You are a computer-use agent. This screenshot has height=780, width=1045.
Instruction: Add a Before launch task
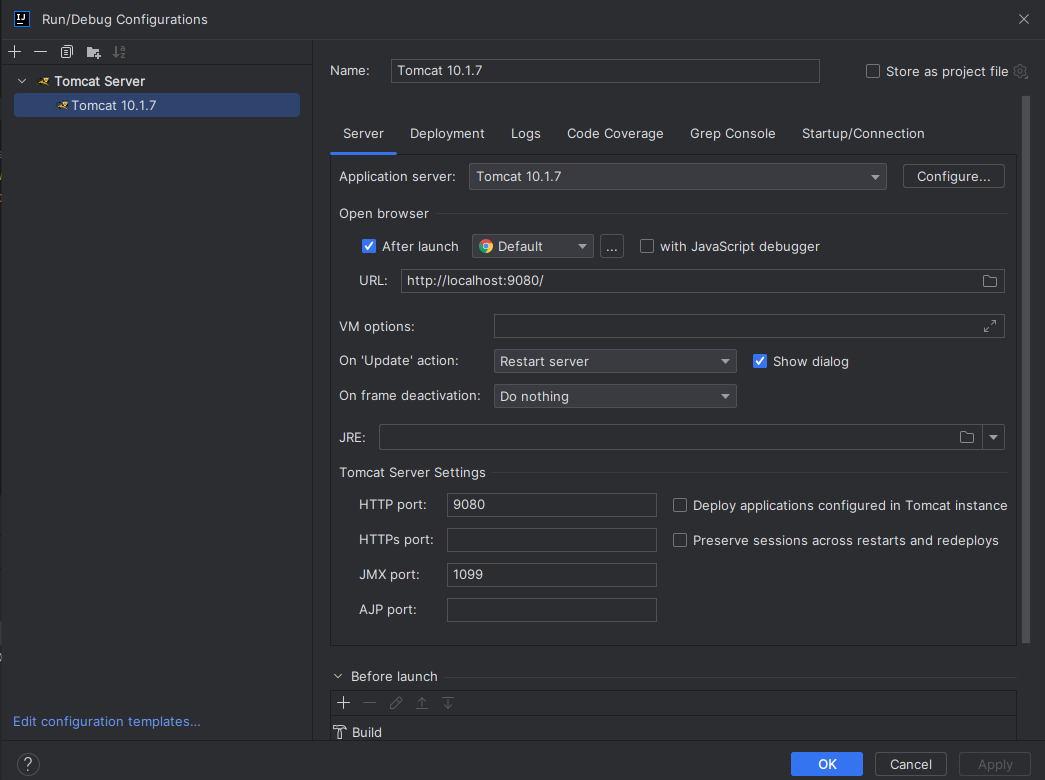pyautogui.click(x=344, y=703)
